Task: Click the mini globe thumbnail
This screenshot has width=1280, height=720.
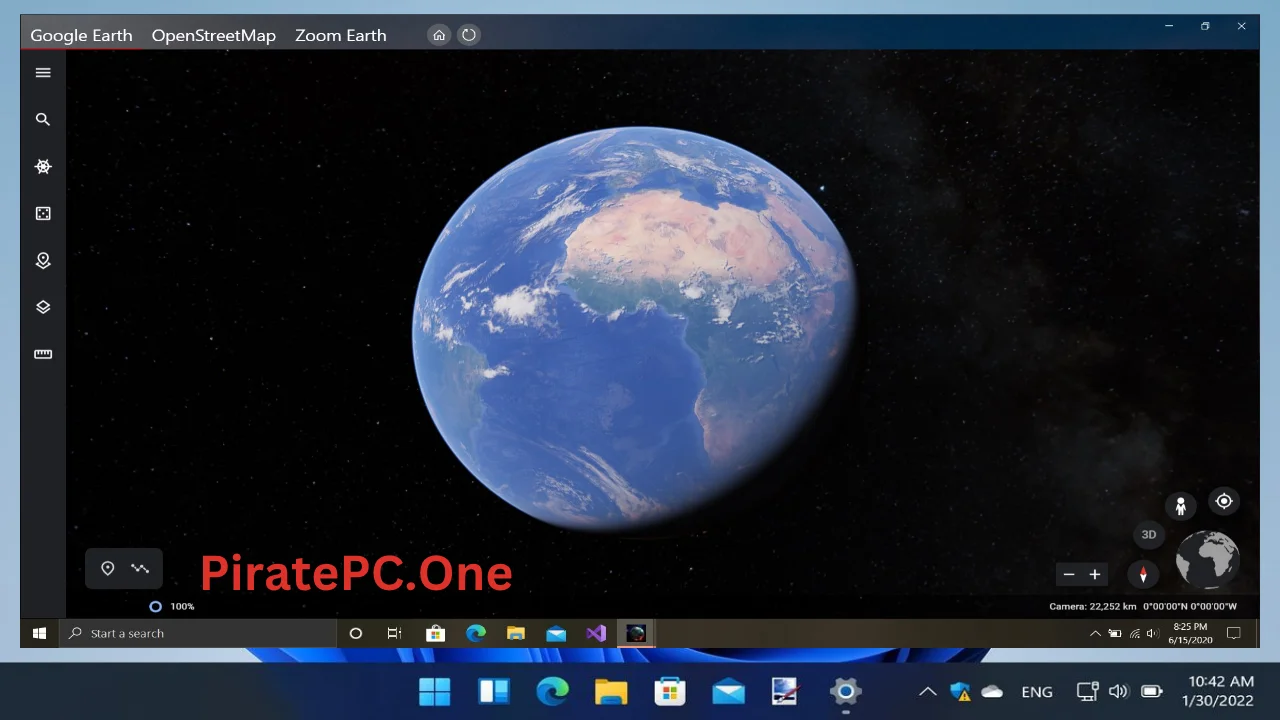Action: (1208, 559)
